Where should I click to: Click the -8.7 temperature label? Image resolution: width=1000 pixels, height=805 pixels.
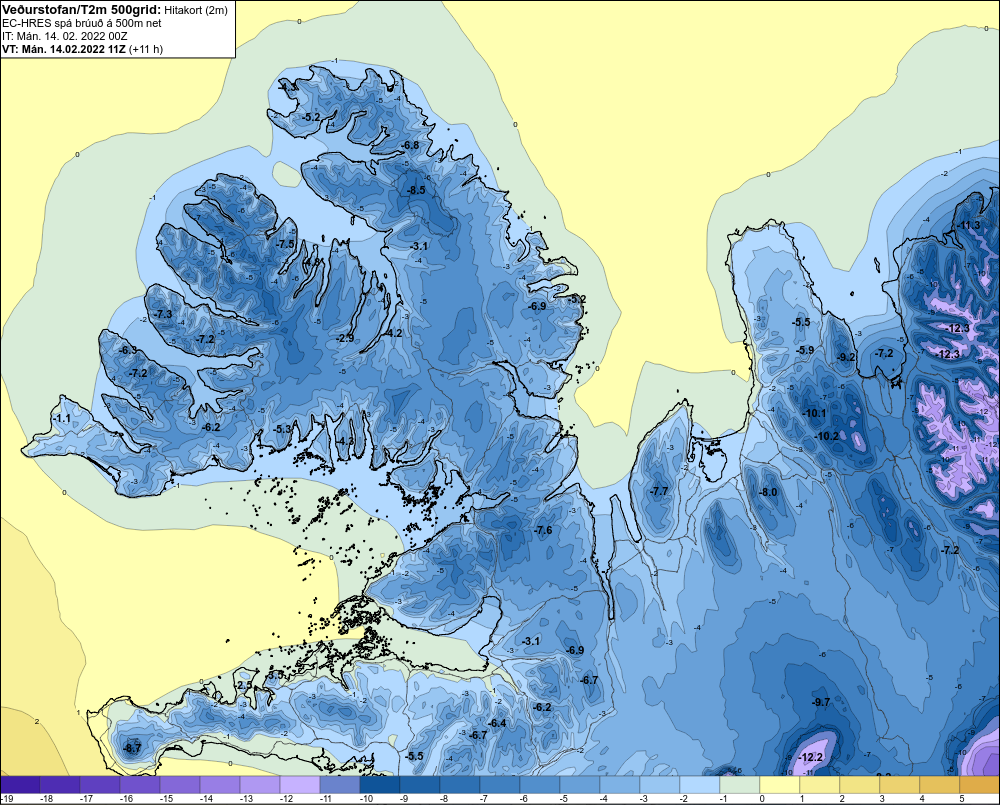pos(132,748)
